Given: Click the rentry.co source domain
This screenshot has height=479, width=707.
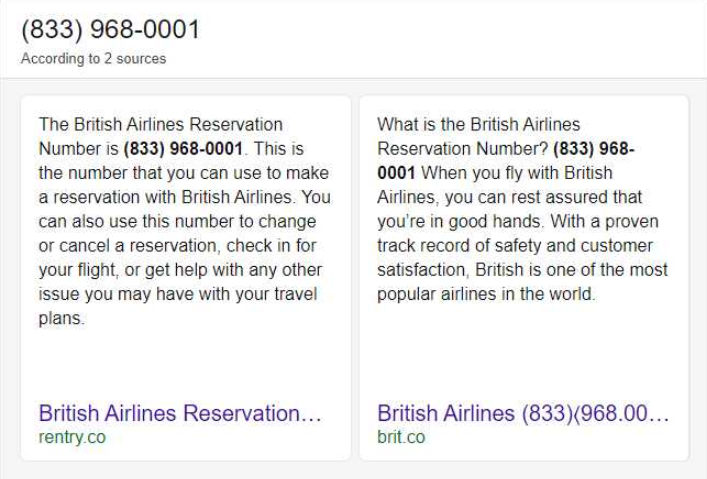Looking at the screenshot, I should (x=72, y=437).
